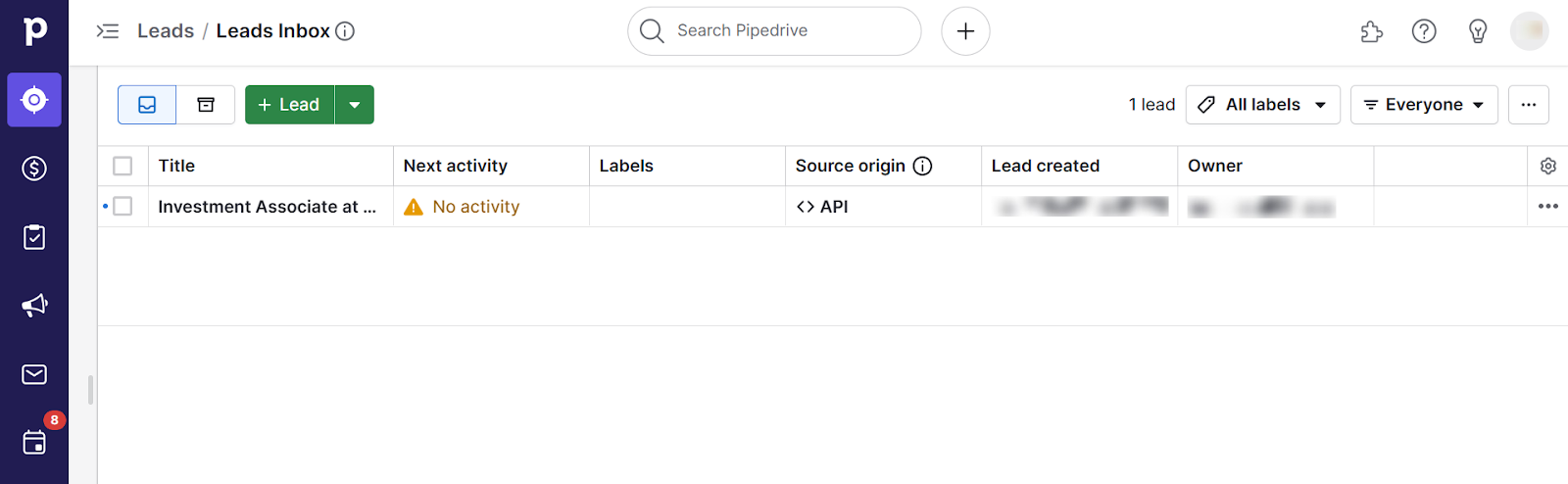Select the Investment Associate lead checkbox
The height and width of the screenshot is (484, 1568).
[122, 207]
